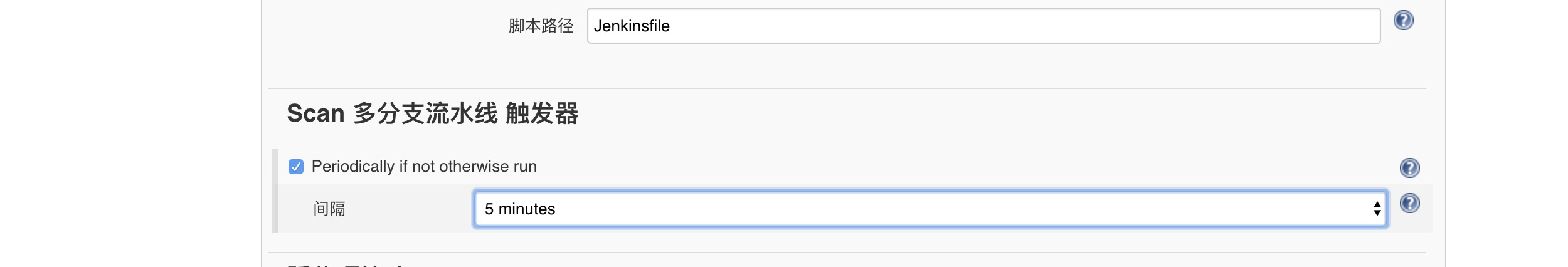Click the word 'Scan' in the section title
This screenshot has width=1568, height=267.
click(x=315, y=114)
